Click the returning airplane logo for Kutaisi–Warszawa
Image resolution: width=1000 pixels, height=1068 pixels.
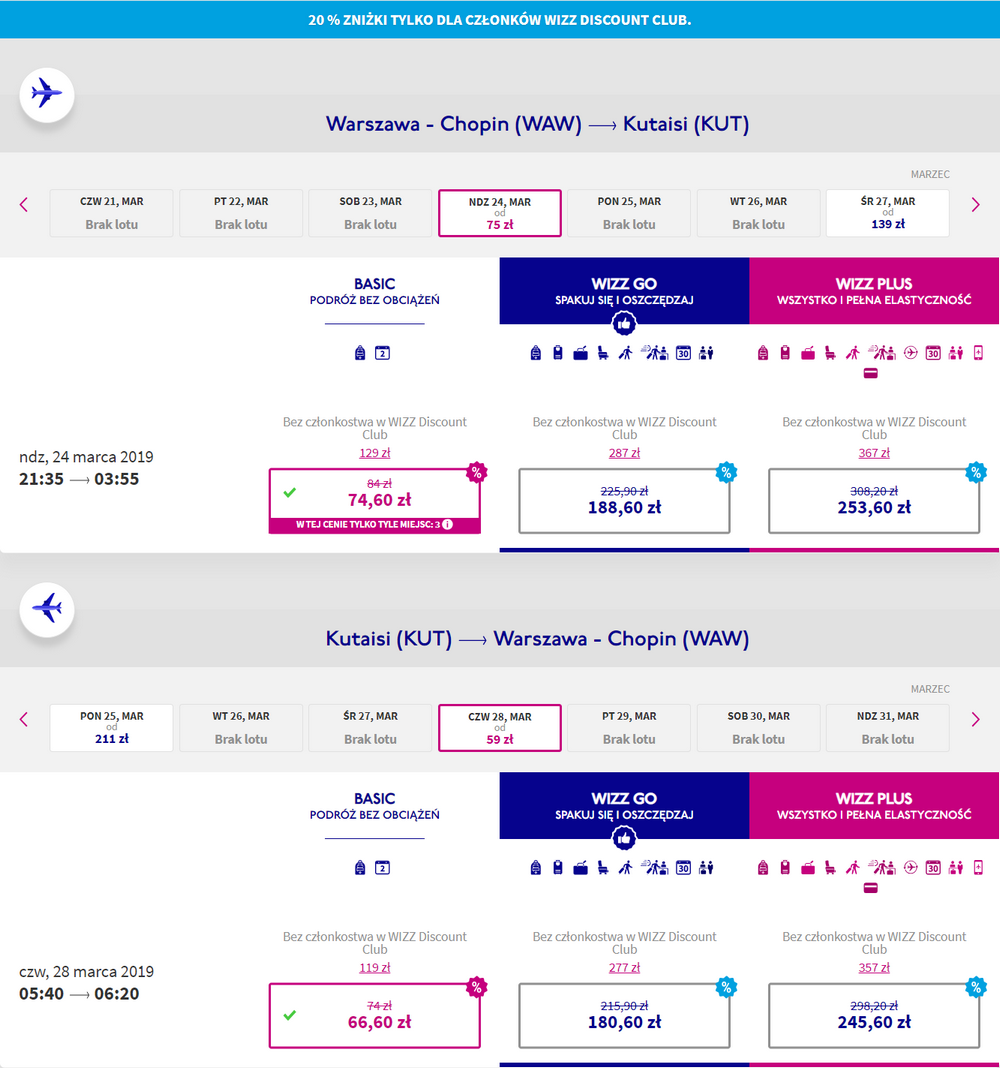46,610
